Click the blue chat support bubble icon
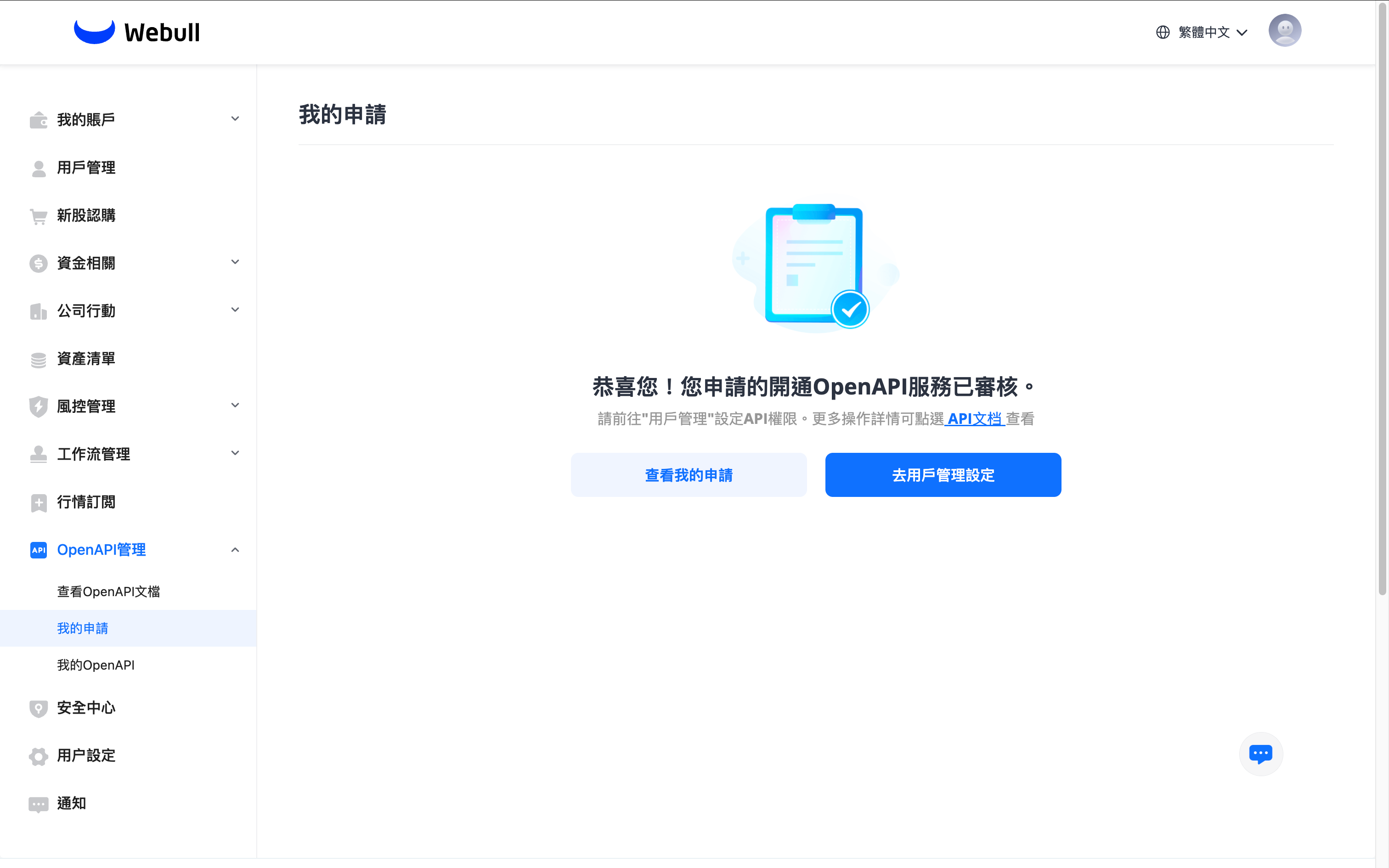 [x=1260, y=753]
